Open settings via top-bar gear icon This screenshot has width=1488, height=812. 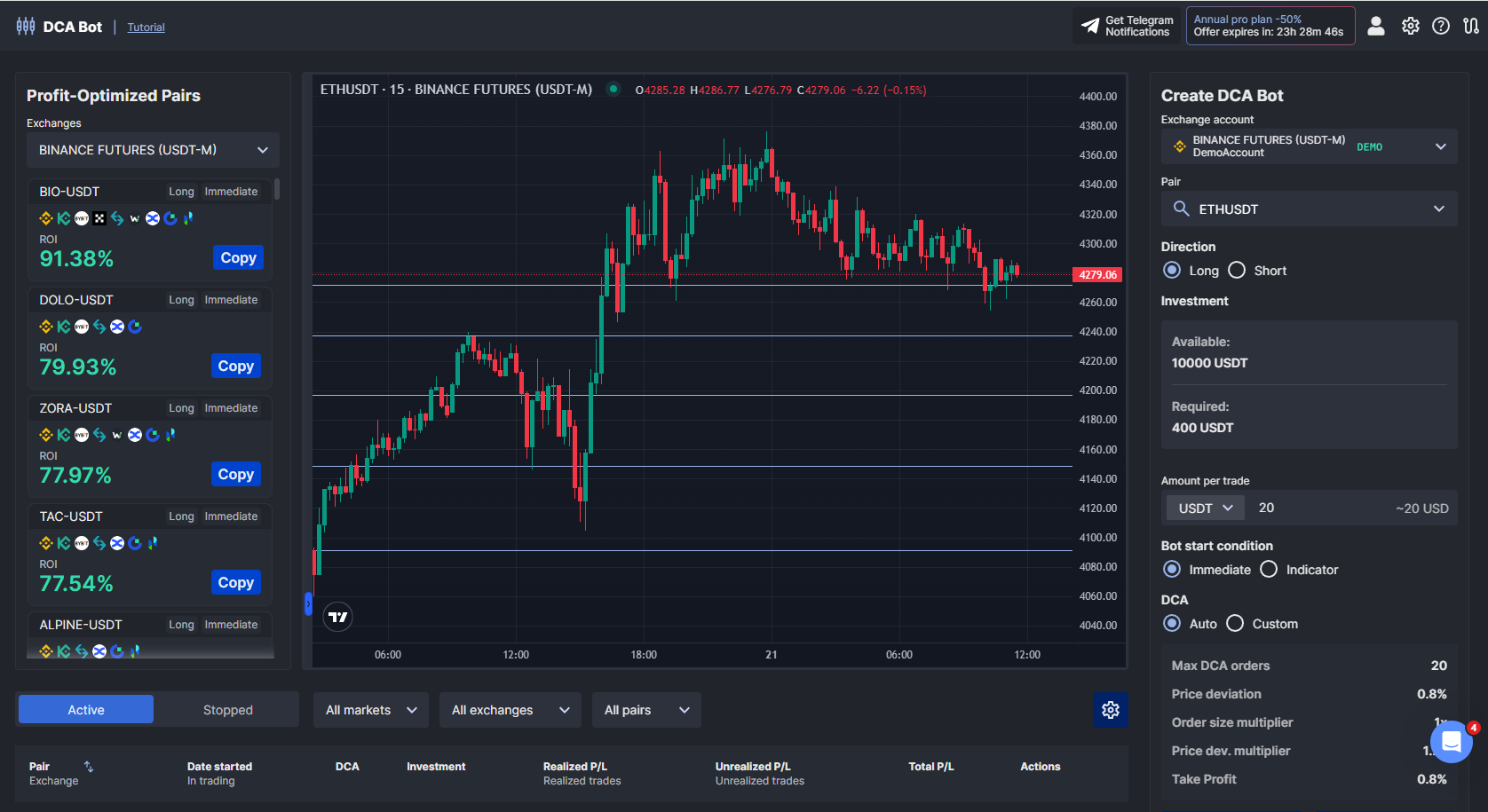pos(1411,27)
